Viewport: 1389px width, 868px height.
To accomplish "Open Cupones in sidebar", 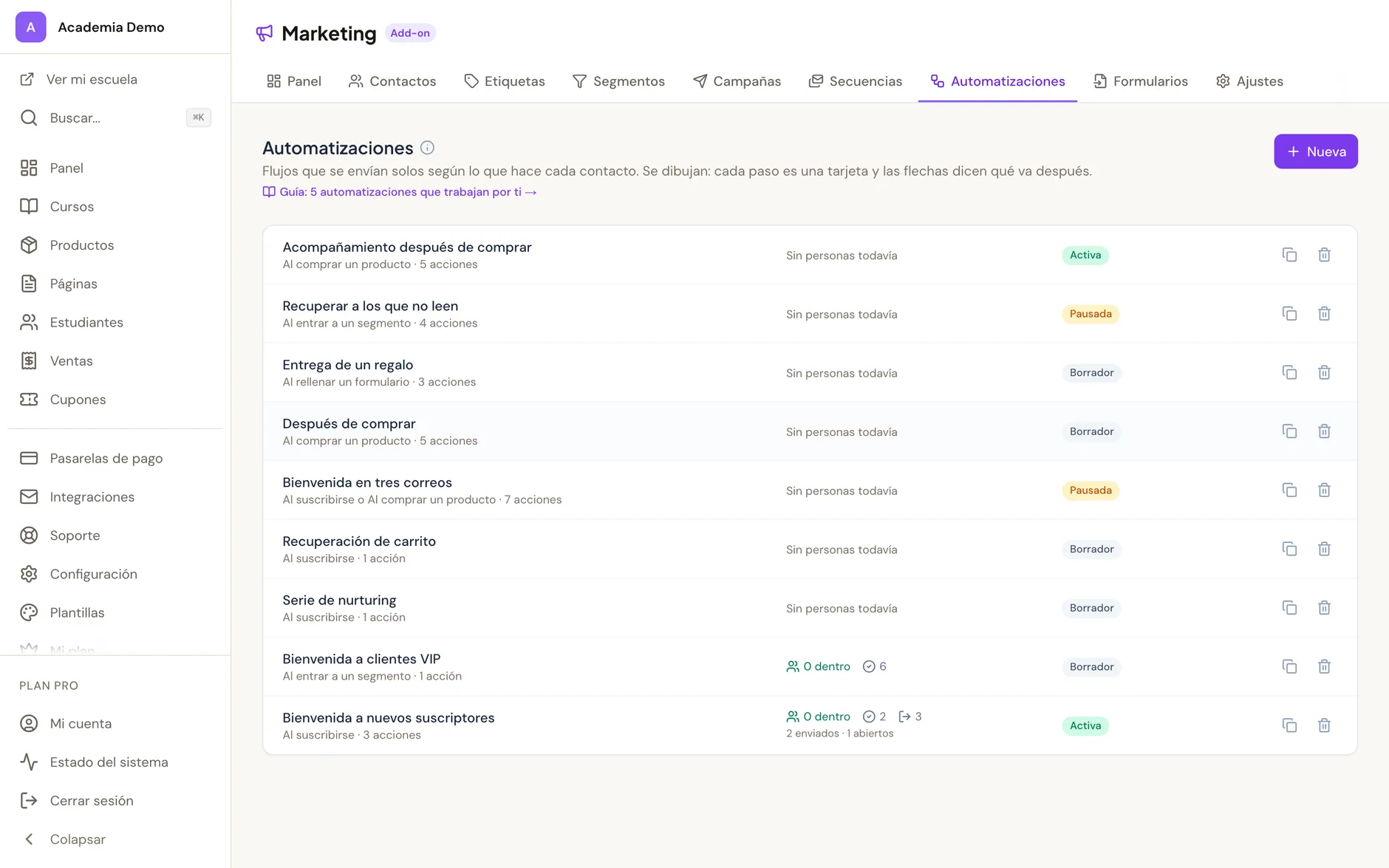I will coord(115,399).
